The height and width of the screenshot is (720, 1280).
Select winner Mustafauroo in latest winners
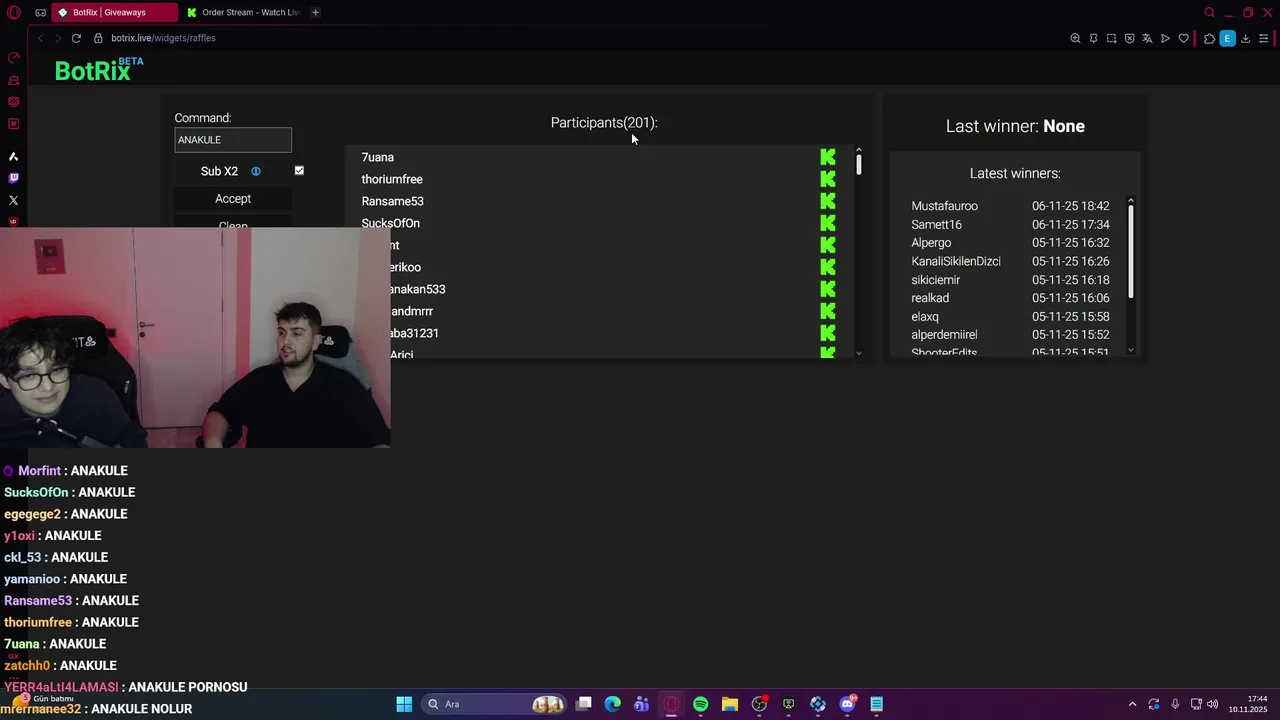(x=944, y=206)
